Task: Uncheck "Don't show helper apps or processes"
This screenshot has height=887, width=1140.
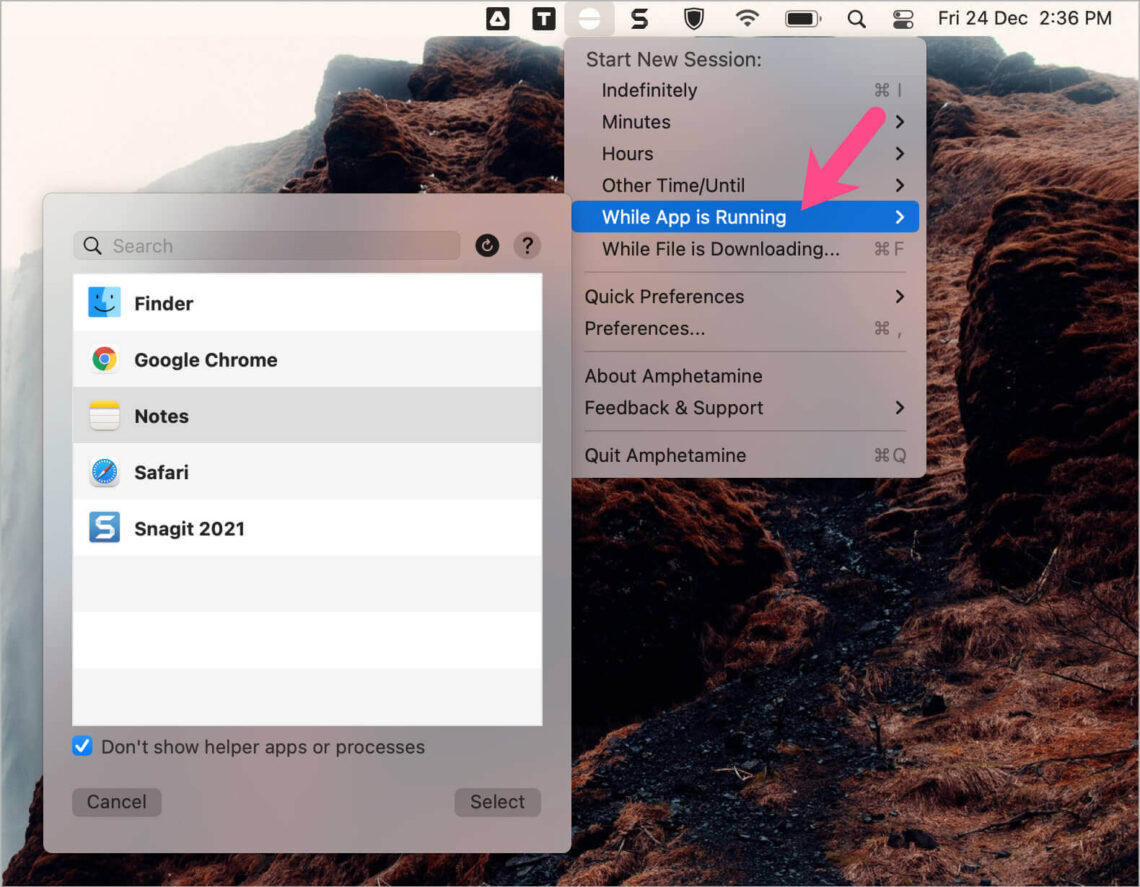Action: 81,746
